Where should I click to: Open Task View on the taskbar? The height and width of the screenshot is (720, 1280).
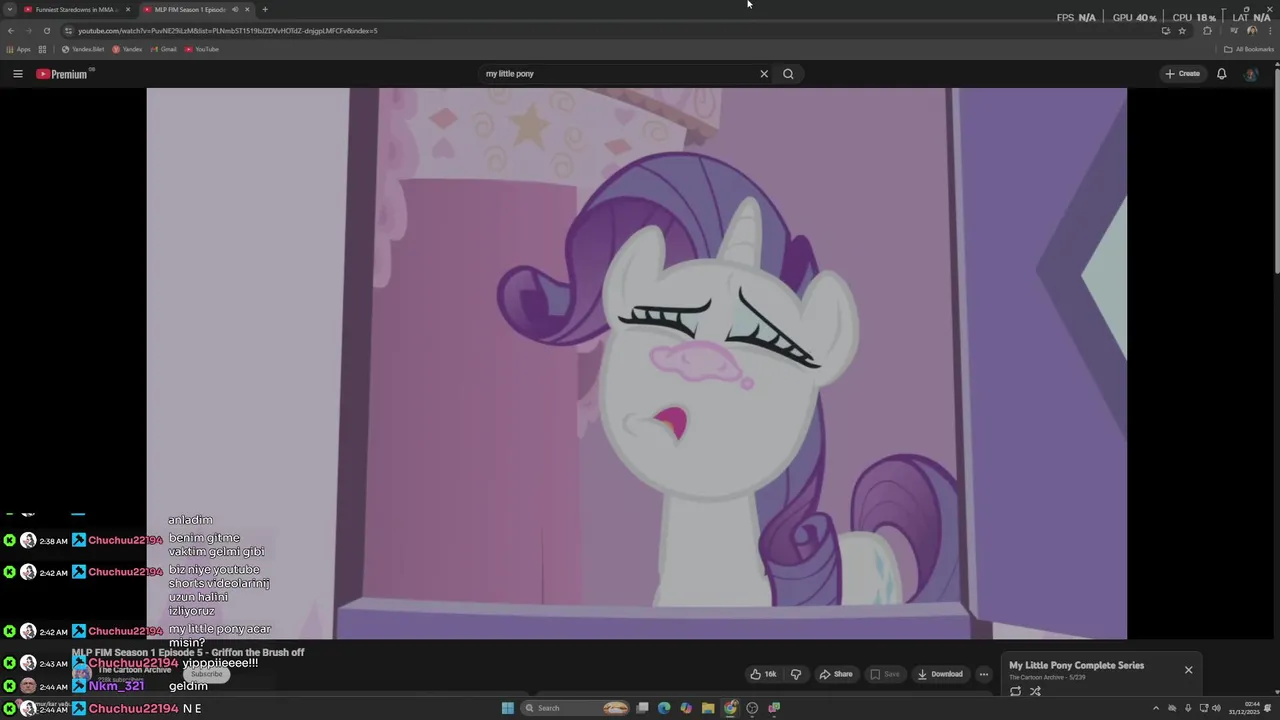click(642, 708)
